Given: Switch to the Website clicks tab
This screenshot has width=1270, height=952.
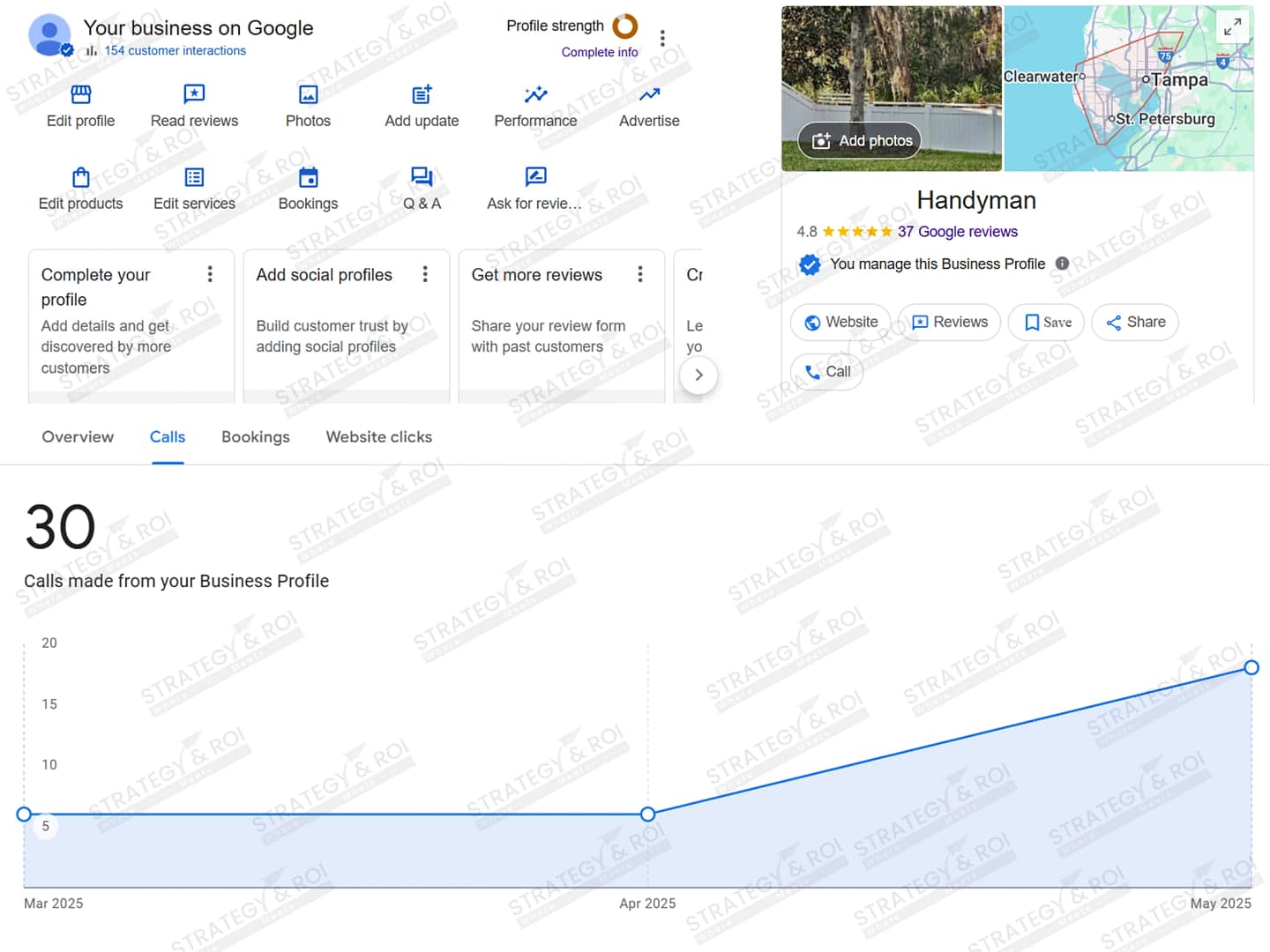Looking at the screenshot, I should point(378,437).
